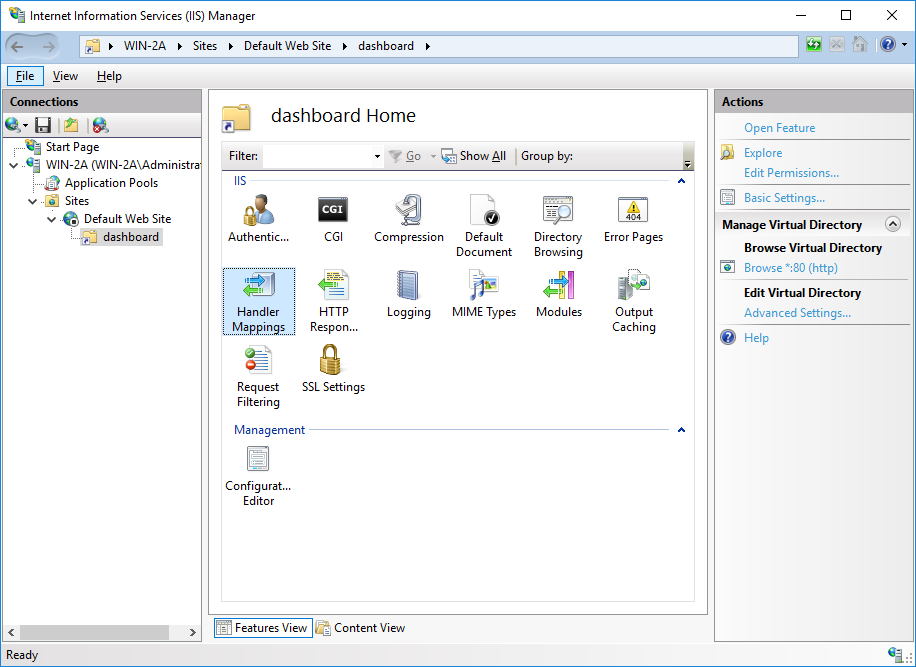Open the CGI feature icon

tap(333, 212)
